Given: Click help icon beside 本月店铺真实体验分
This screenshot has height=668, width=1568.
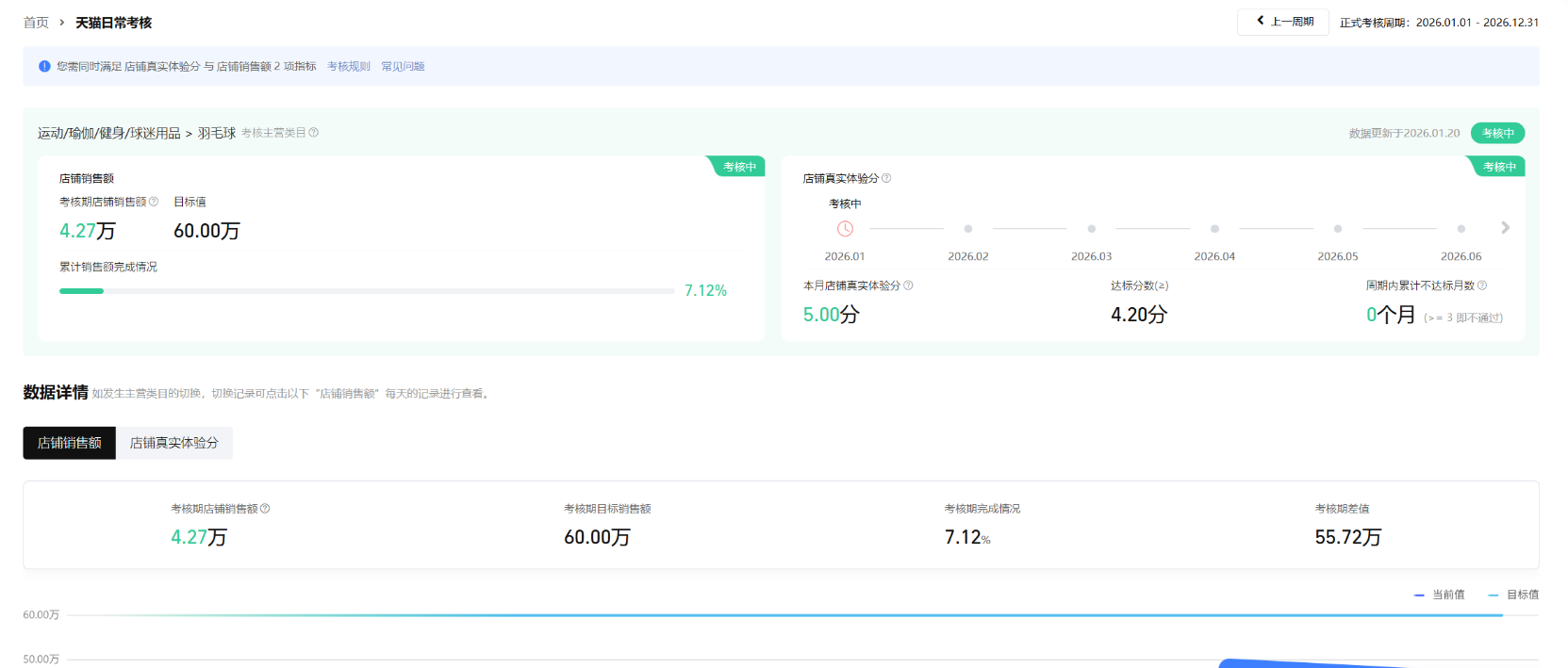Looking at the screenshot, I should pyautogui.click(x=908, y=285).
